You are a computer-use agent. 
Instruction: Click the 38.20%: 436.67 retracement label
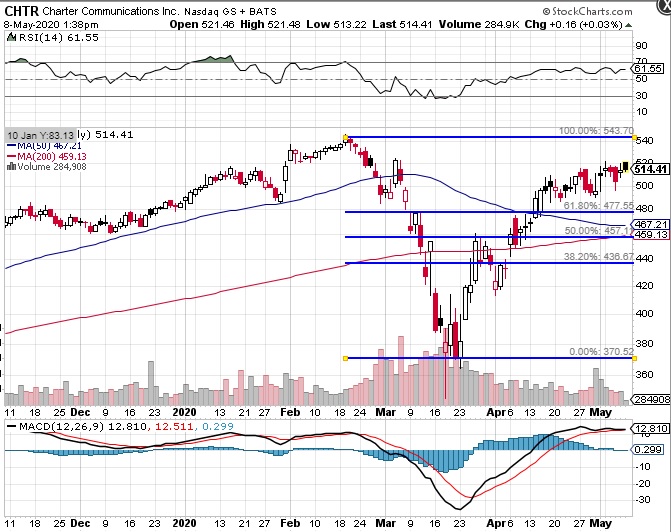598,257
